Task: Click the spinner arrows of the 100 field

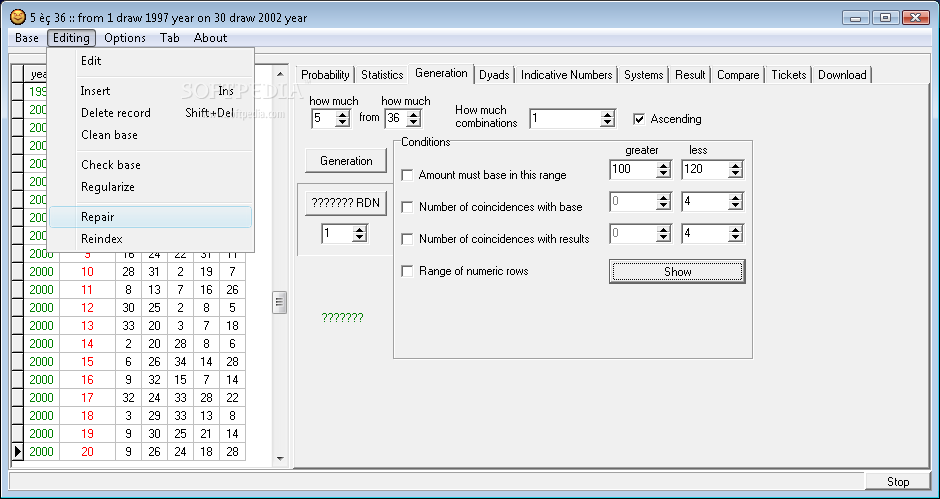Action: tap(663, 170)
